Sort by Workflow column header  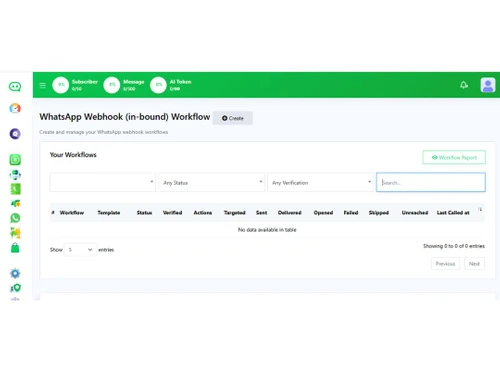pyautogui.click(x=72, y=213)
